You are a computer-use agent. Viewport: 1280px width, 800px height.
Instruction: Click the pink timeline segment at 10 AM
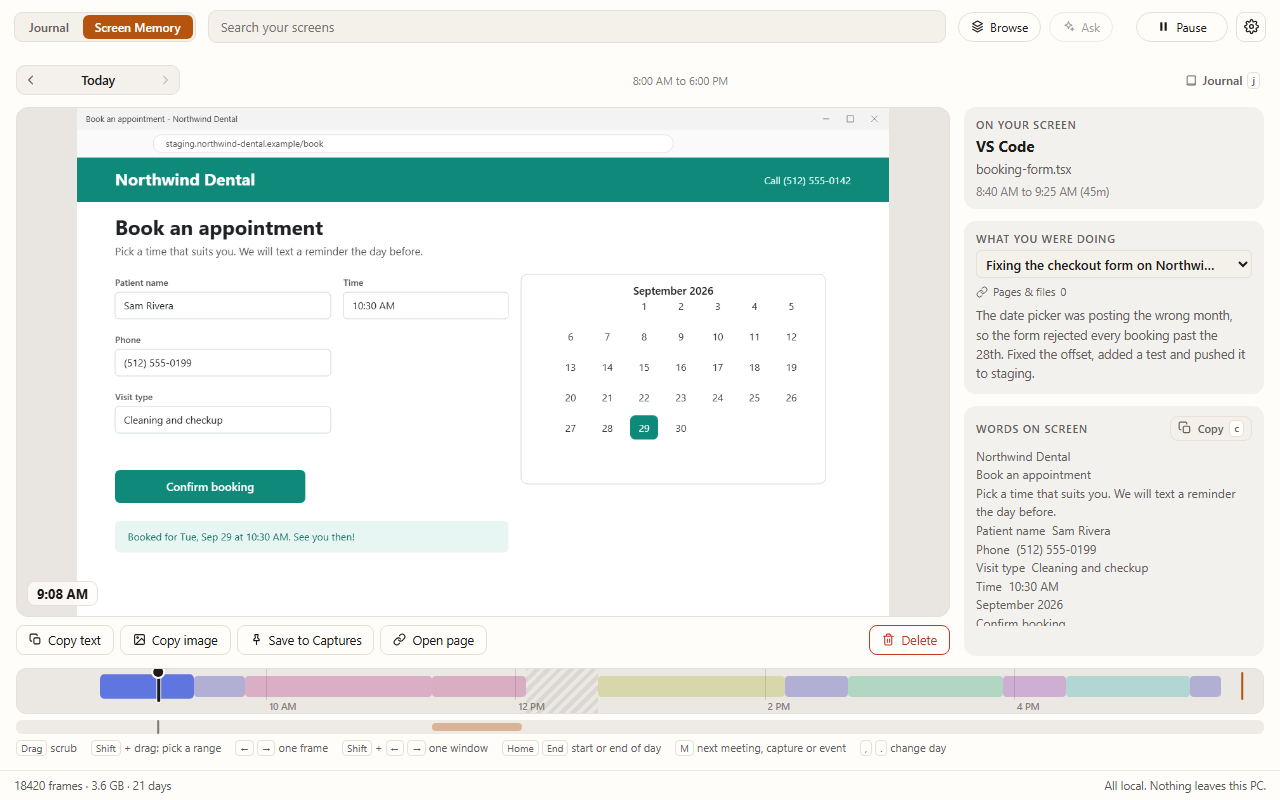(x=338, y=686)
